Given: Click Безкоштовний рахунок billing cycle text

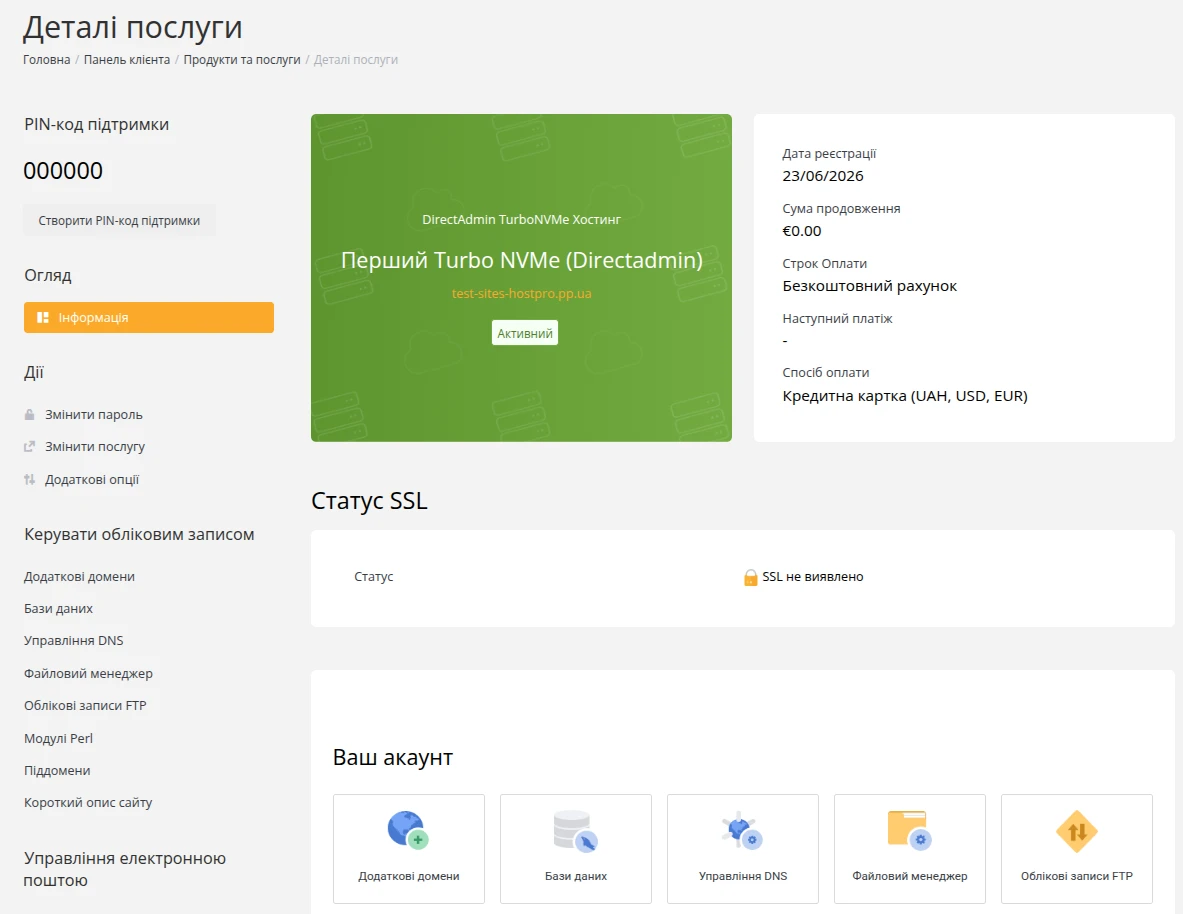Looking at the screenshot, I should pos(870,286).
